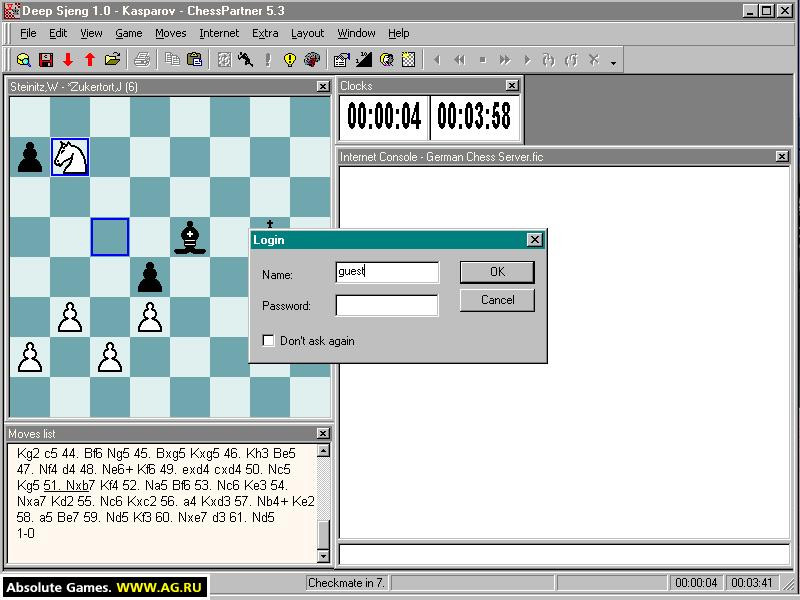Click the running man toolbar icon
This screenshot has width=800, height=600.
pos(245,60)
